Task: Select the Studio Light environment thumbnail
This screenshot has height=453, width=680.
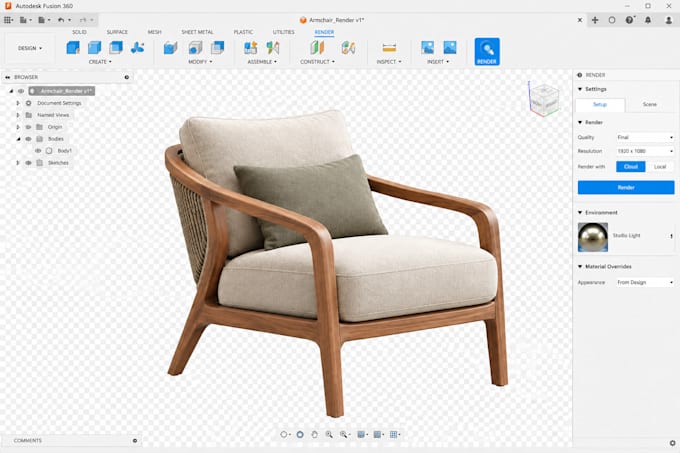Action: [x=593, y=237]
